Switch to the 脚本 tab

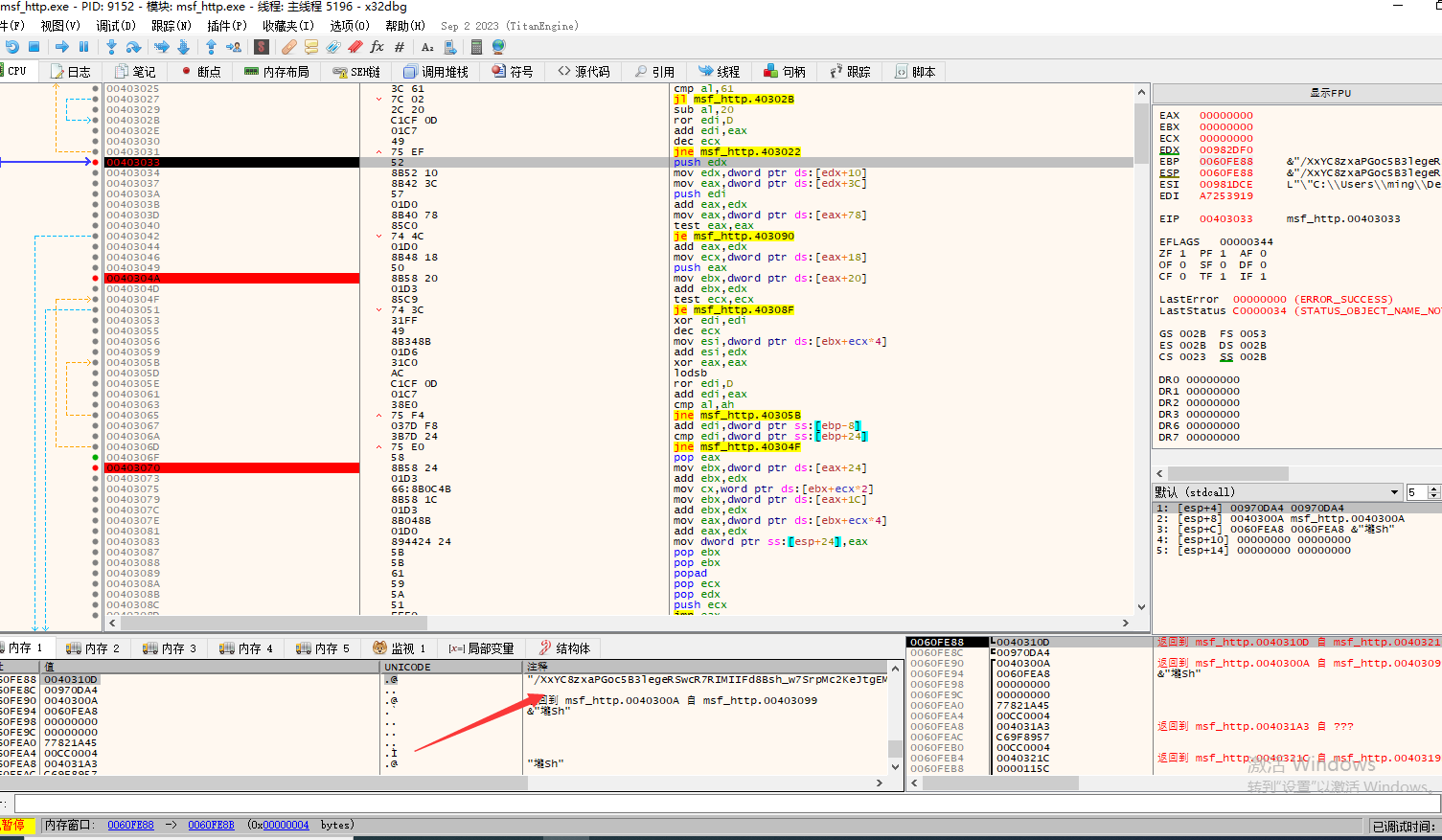[x=915, y=72]
